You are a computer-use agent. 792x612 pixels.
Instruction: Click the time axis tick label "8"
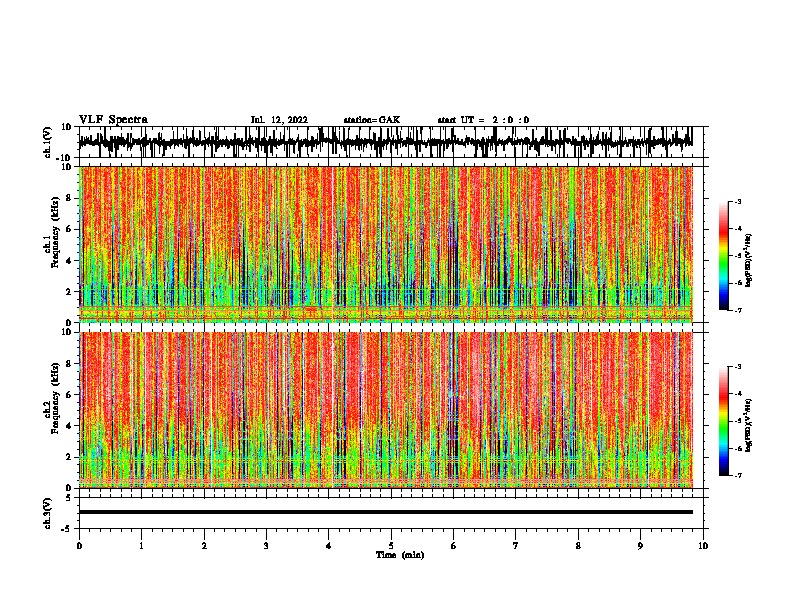tap(578, 546)
